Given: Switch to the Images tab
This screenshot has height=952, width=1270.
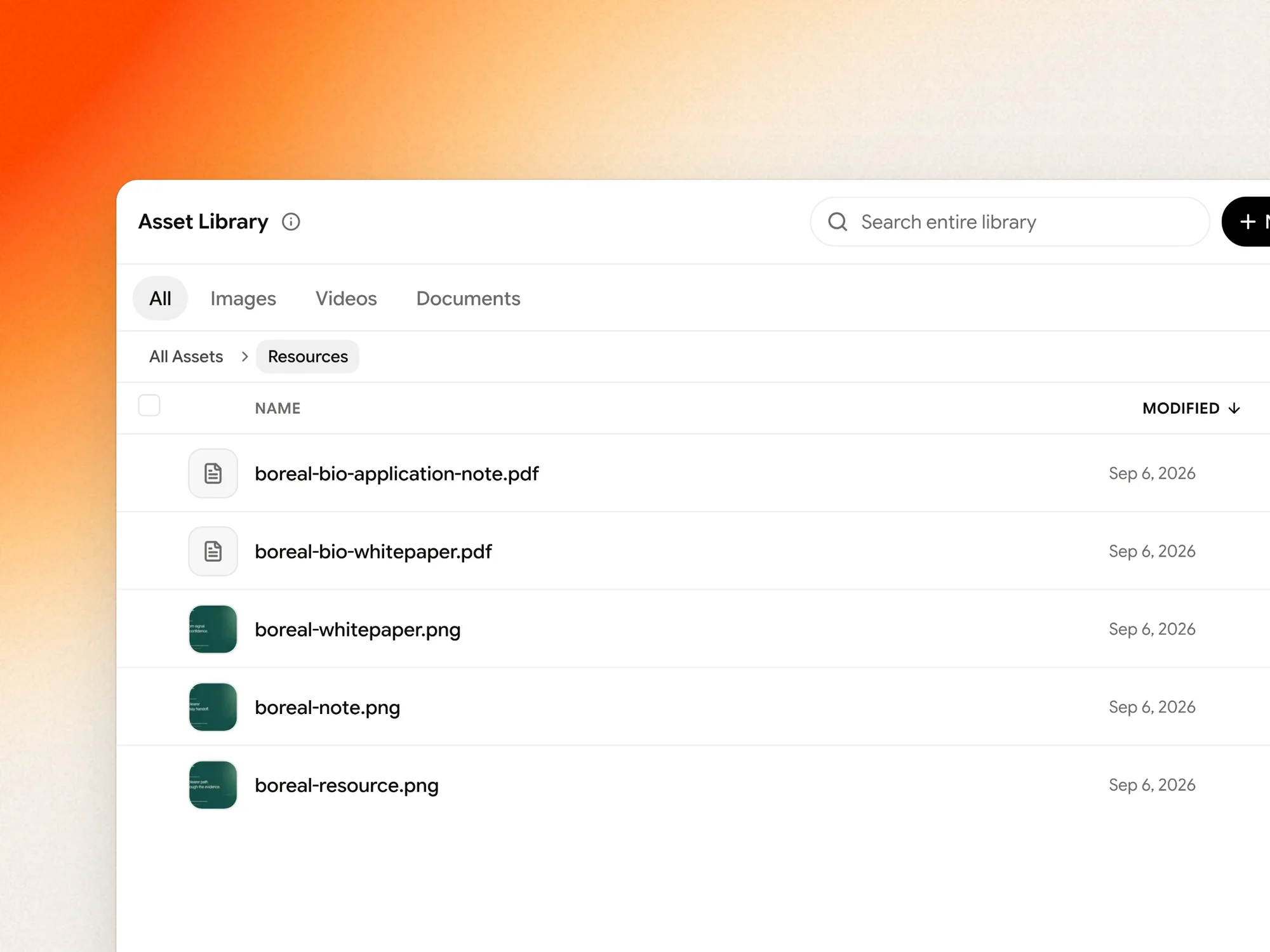Looking at the screenshot, I should [x=243, y=298].
